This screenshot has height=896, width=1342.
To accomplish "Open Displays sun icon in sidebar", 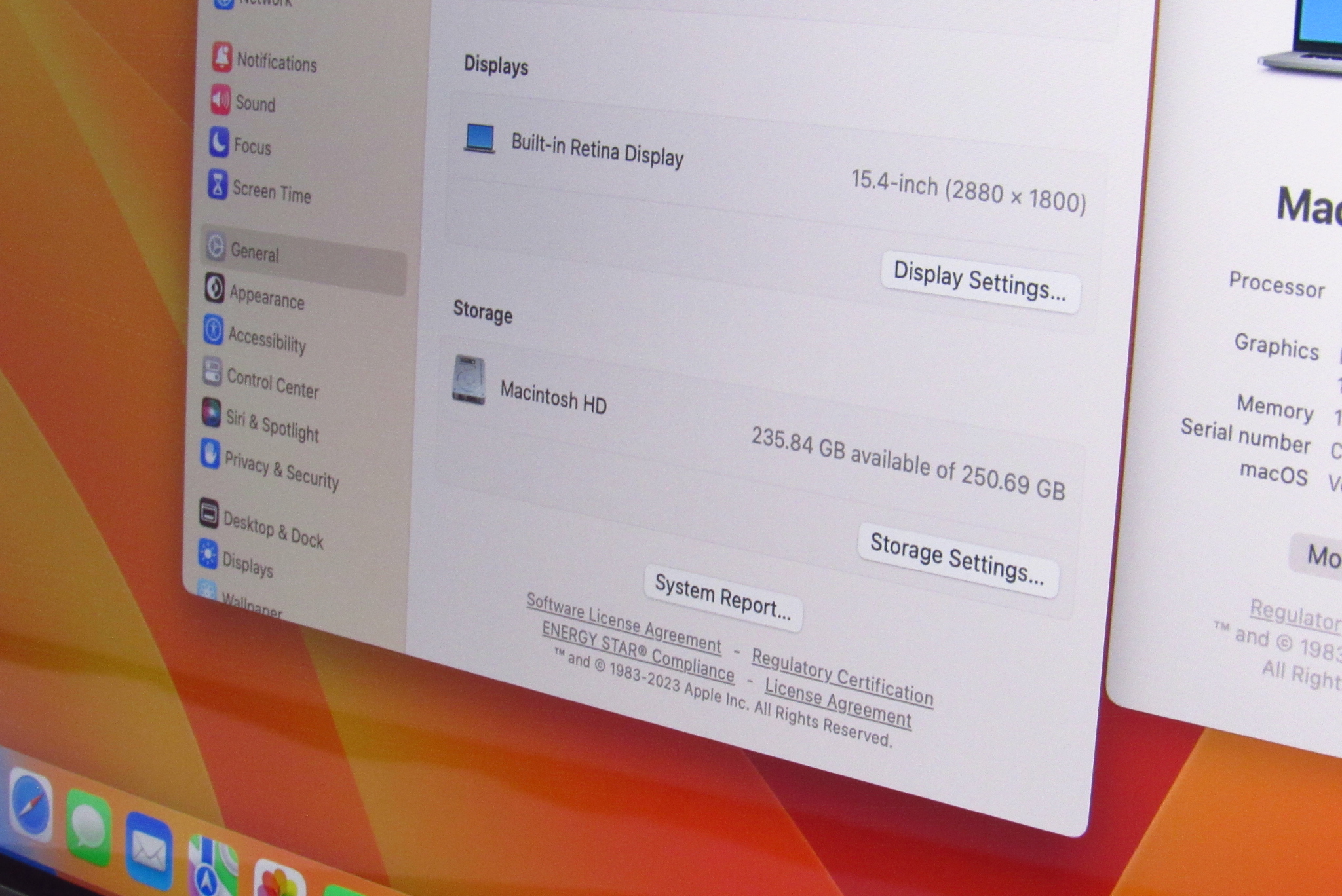I will coord(208,555).
